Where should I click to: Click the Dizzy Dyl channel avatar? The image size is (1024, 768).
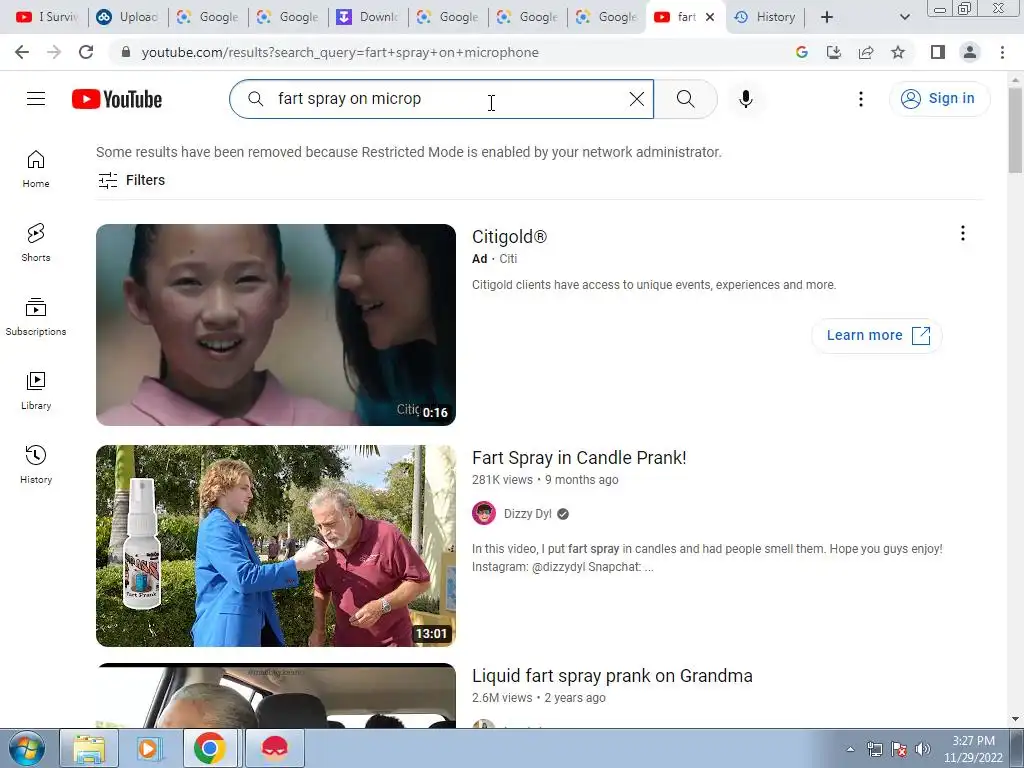[x=484, y=513]
